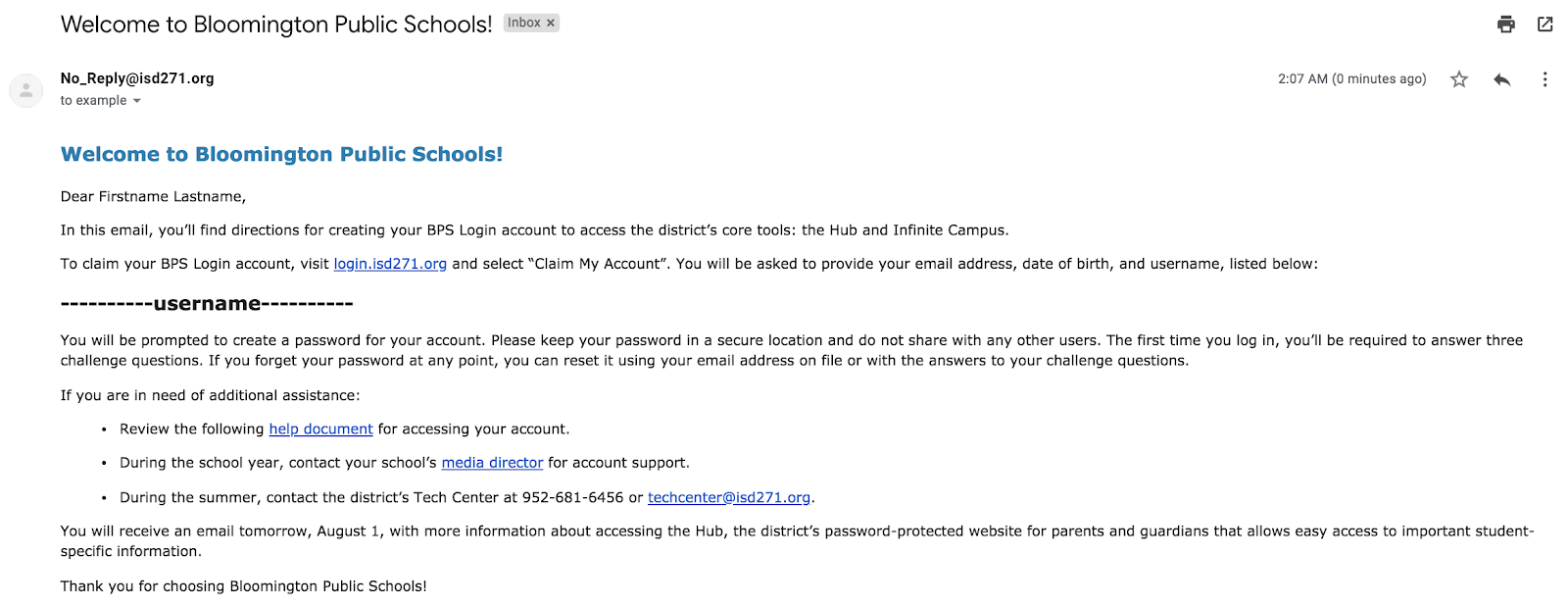Click the "Dear Firstname Lastname" greeting

(153, 197)
